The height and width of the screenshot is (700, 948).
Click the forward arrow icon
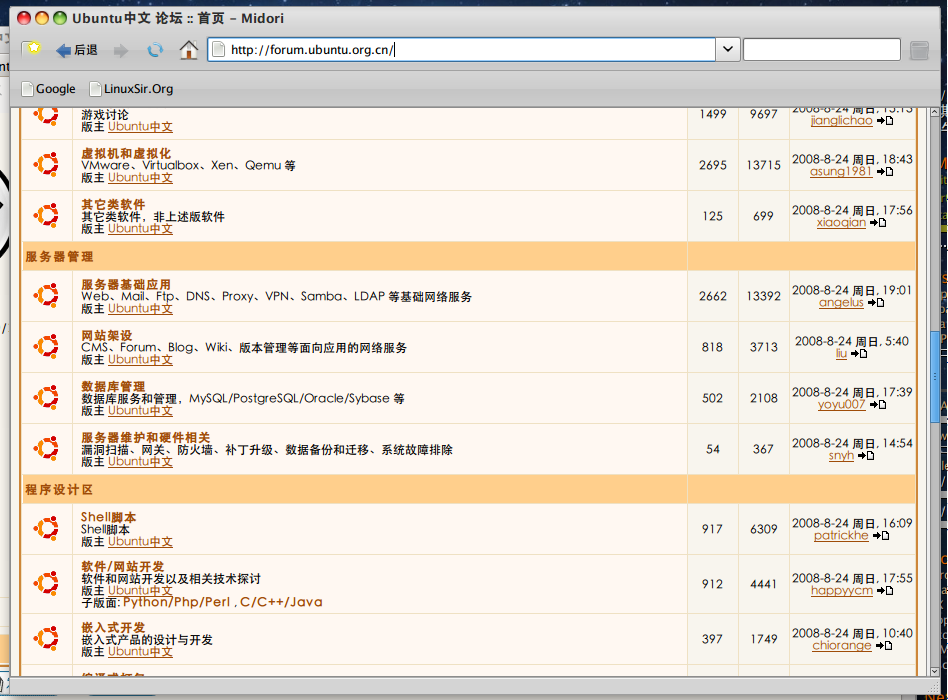[121, 50]
